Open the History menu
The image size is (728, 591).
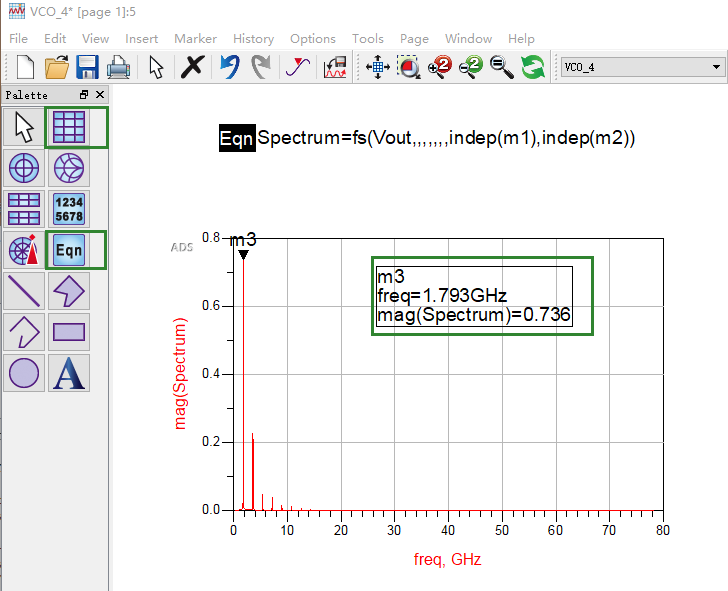tap(254, 39)
